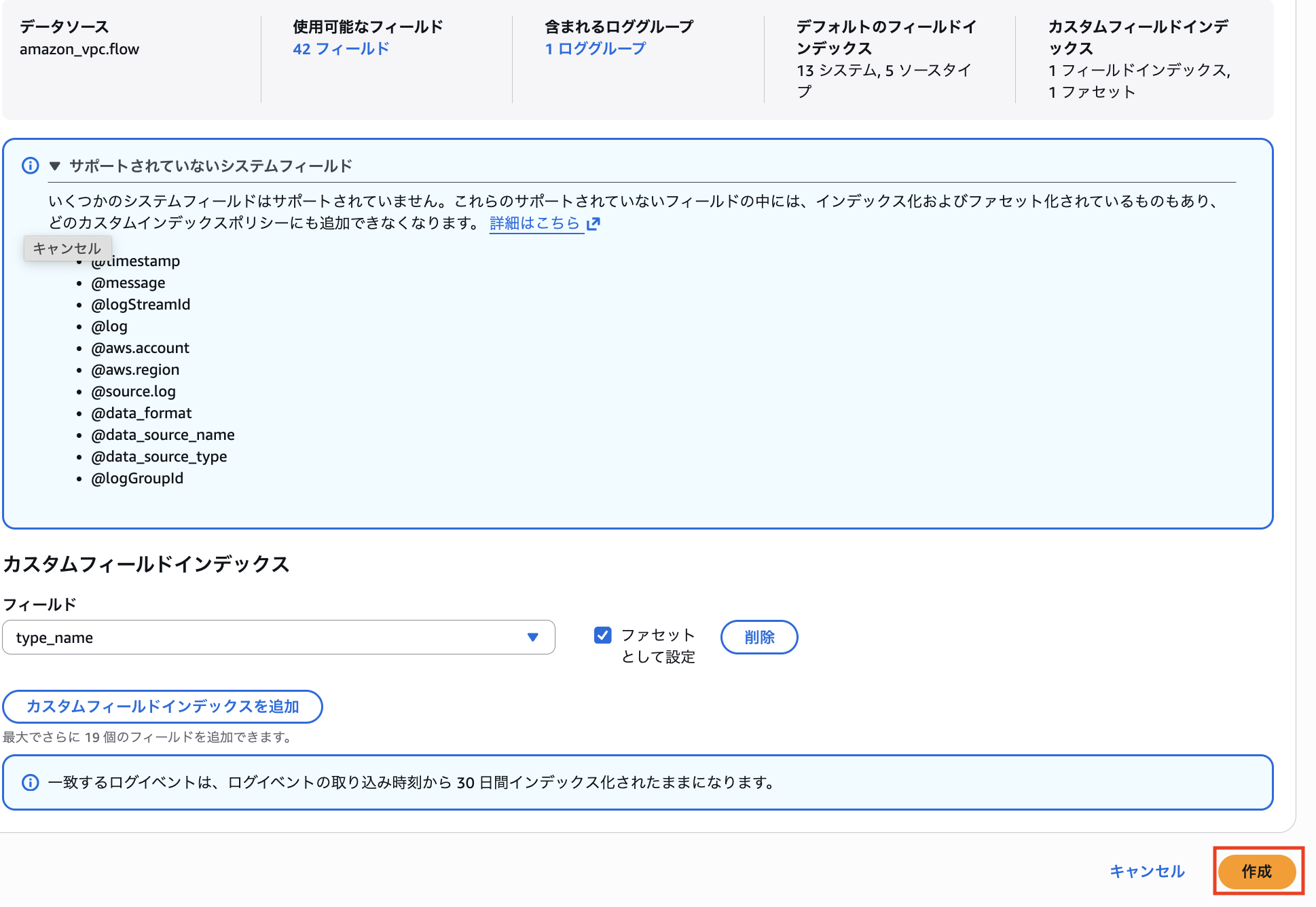Select the @timestamp field in the list
1316x907 pixels.
(134, 261)
